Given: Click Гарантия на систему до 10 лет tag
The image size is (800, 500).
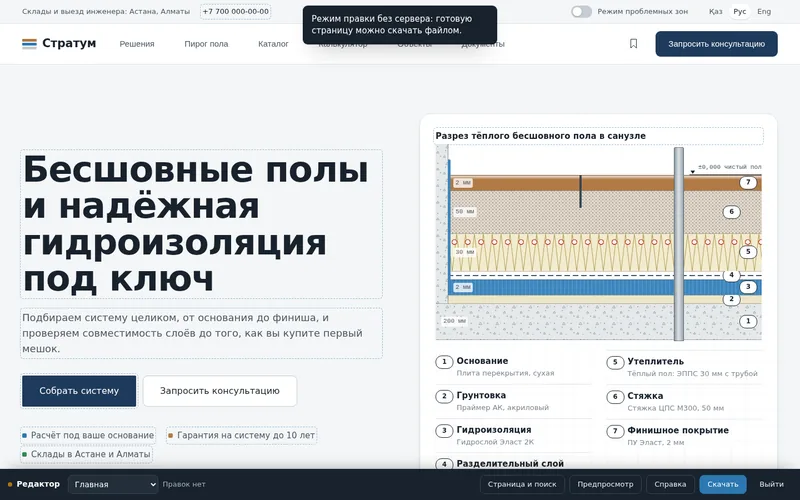Looking at the screenshot, I should coord(241,435).
